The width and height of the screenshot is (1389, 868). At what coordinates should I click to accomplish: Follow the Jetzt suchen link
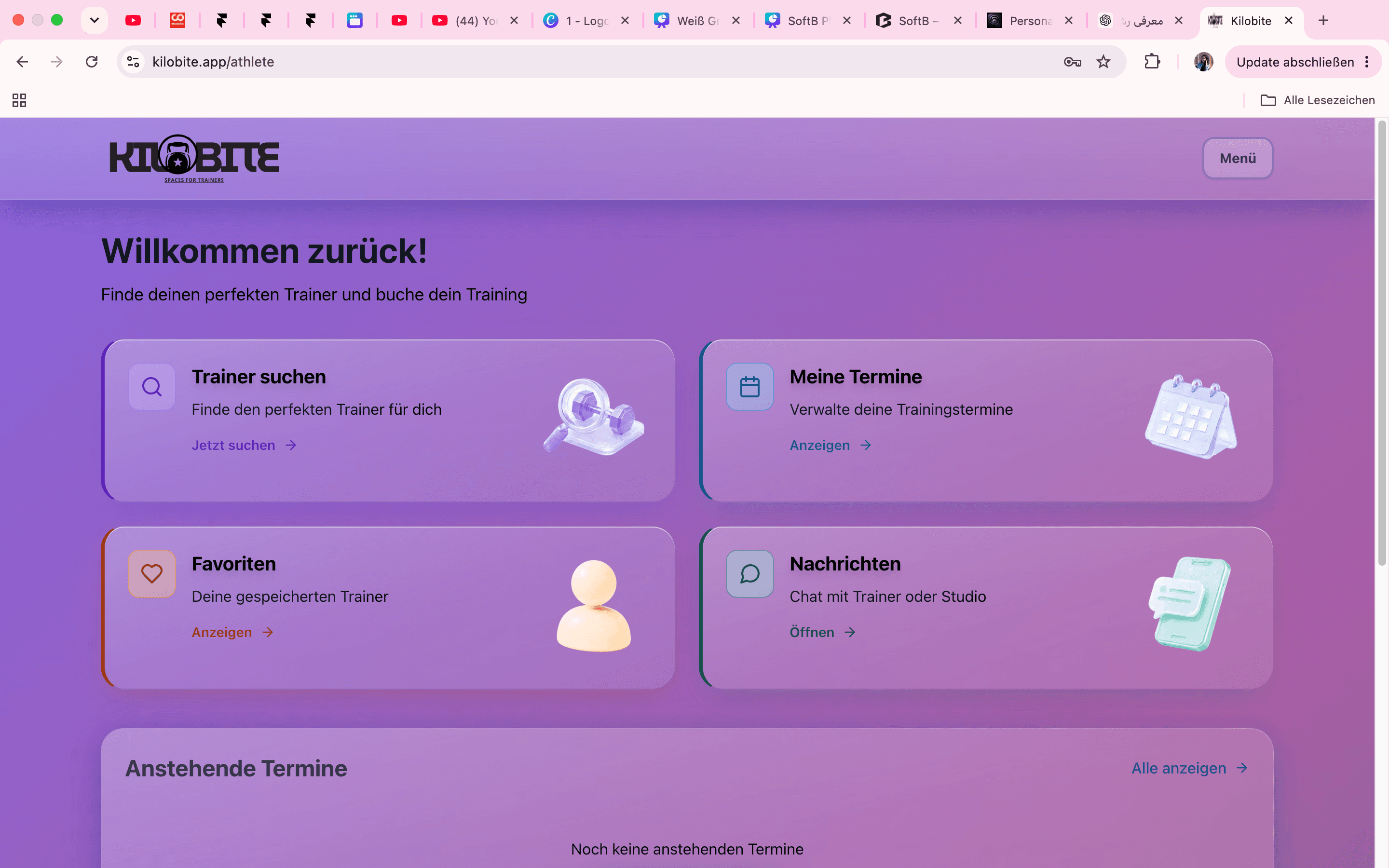[x=244, y=445]
